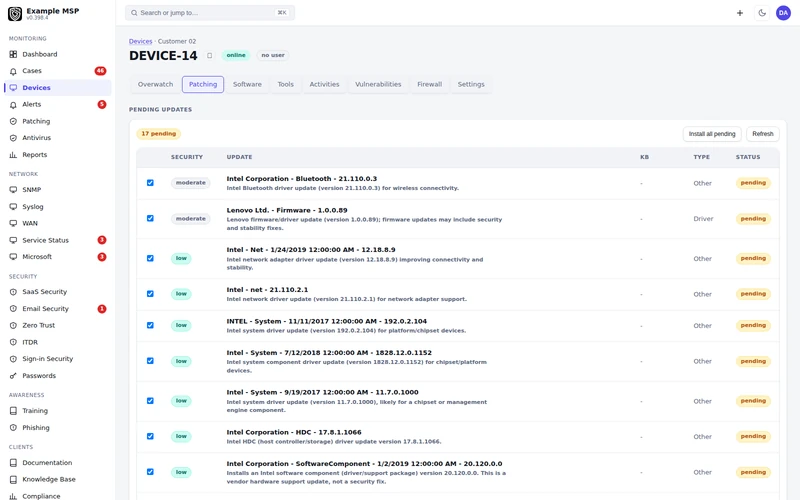Uncheck the Intel Net 12.18.8.9 update

click(x=150, y=258)
